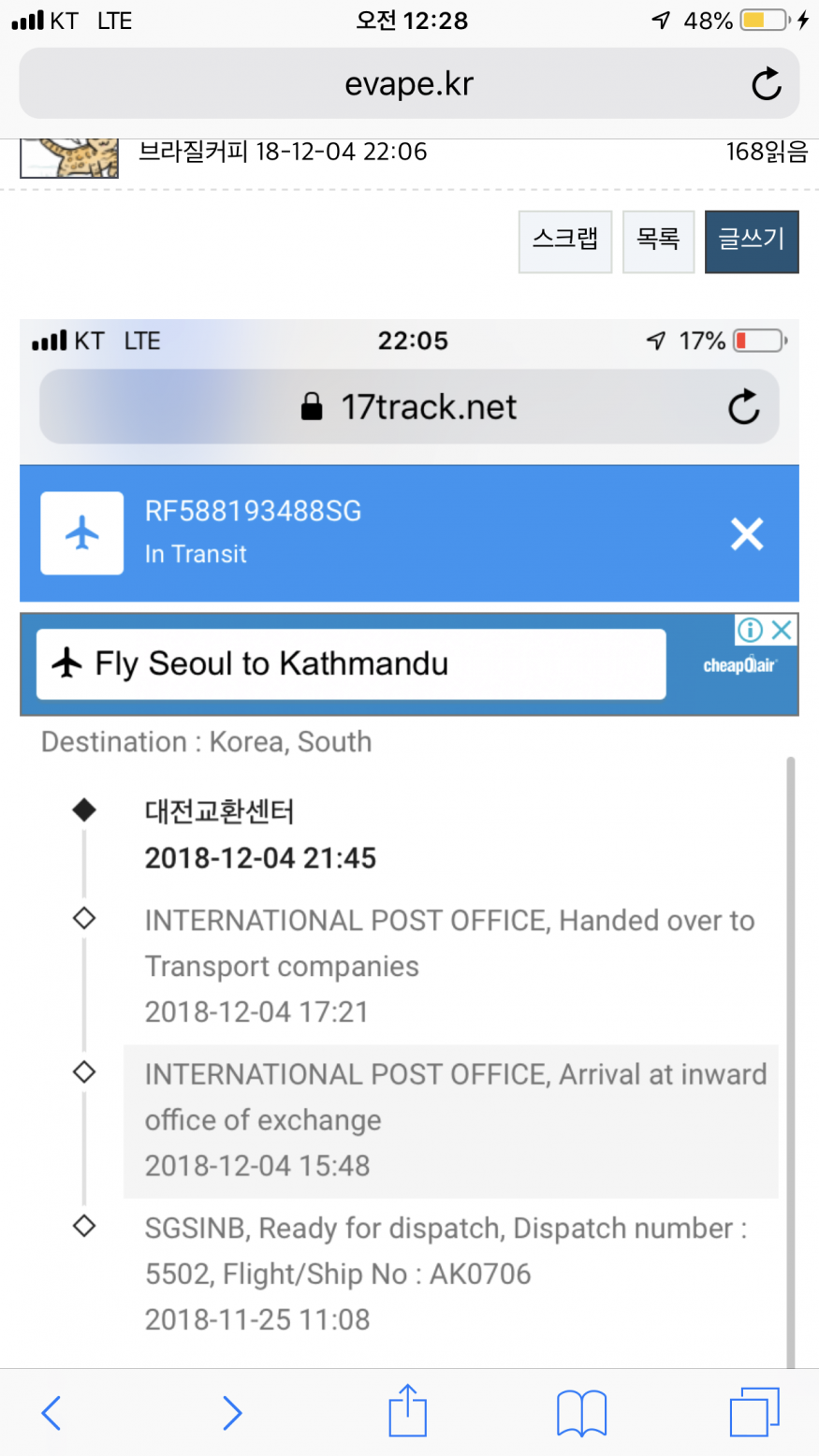Tap the Arrival at inward office entry
Screen dimensions: 819x1456
click(x=450, y=1120)
